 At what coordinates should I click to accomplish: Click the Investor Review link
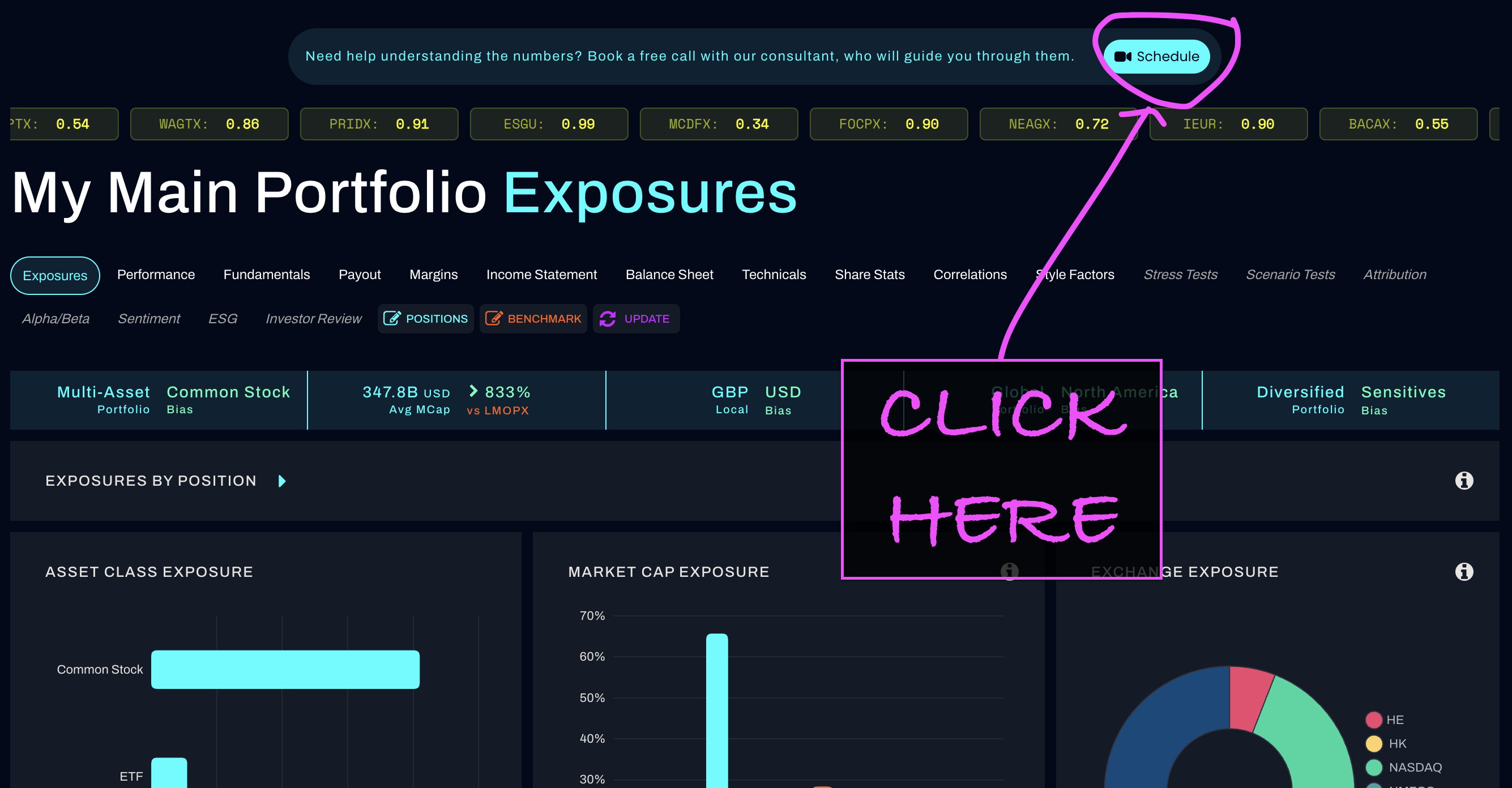click(x=313, y=318)
